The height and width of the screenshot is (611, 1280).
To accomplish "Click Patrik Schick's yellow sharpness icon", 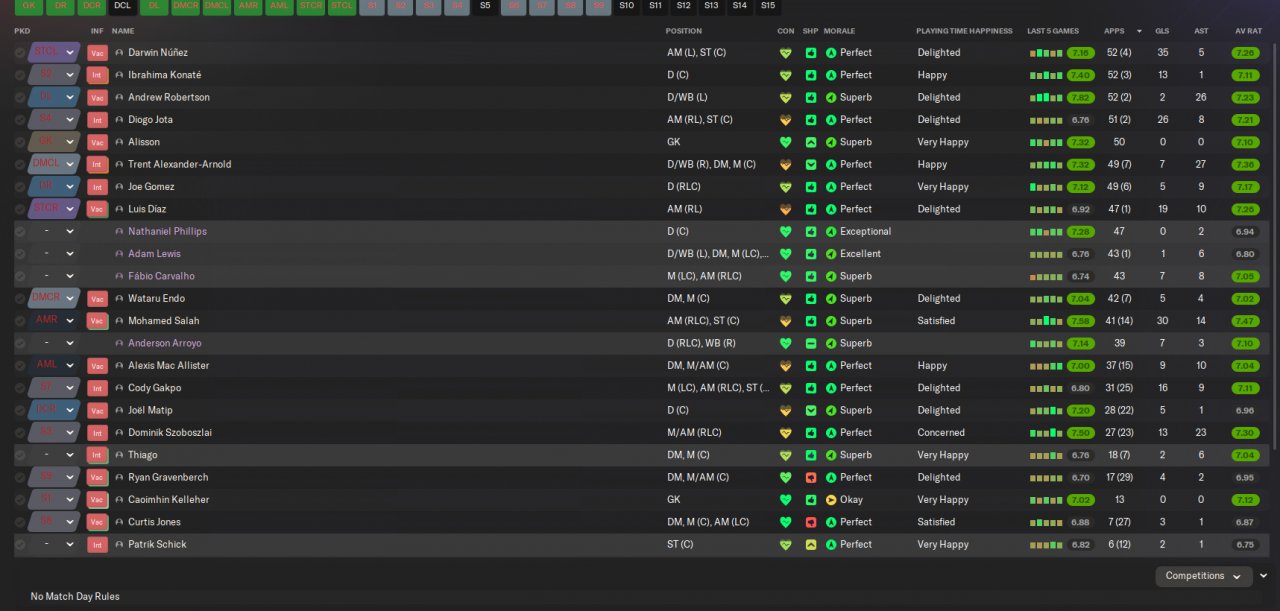I will click(811, 545).
